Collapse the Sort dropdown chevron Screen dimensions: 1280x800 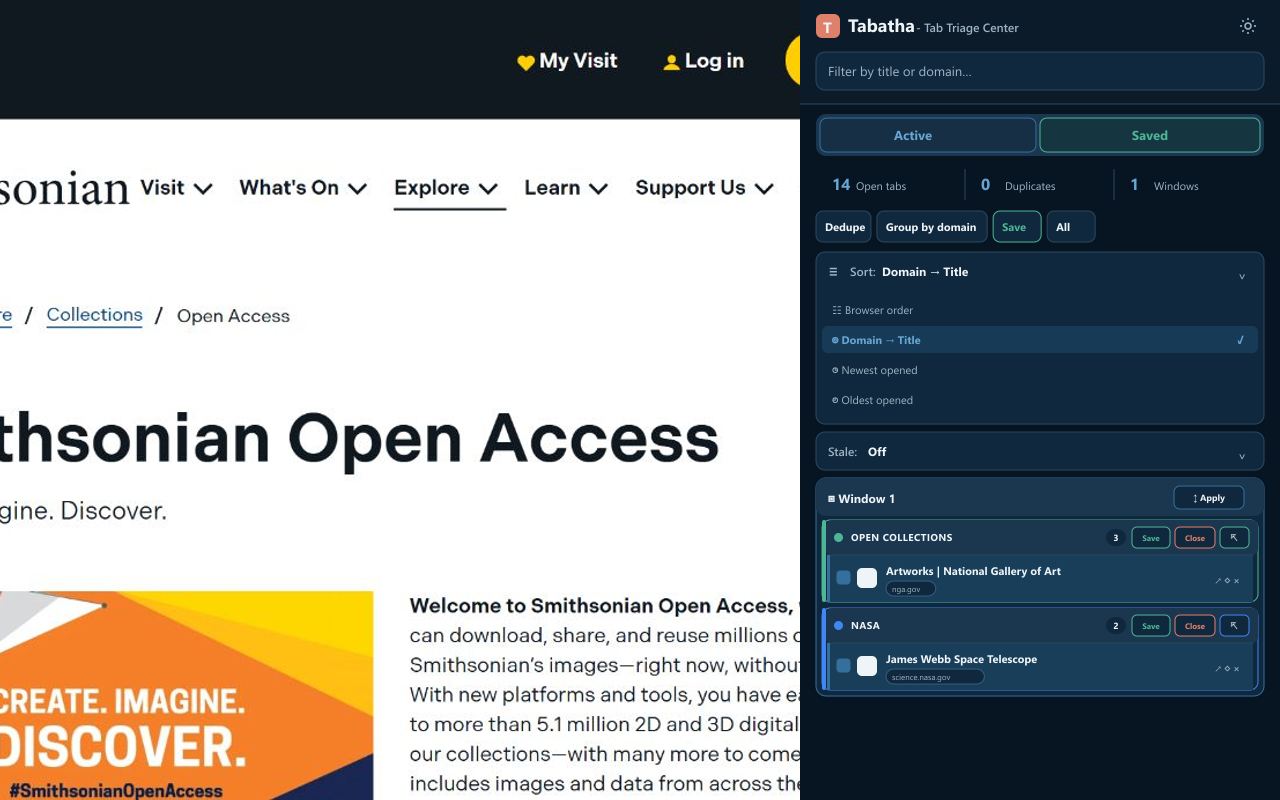[x=1242, y=276]
